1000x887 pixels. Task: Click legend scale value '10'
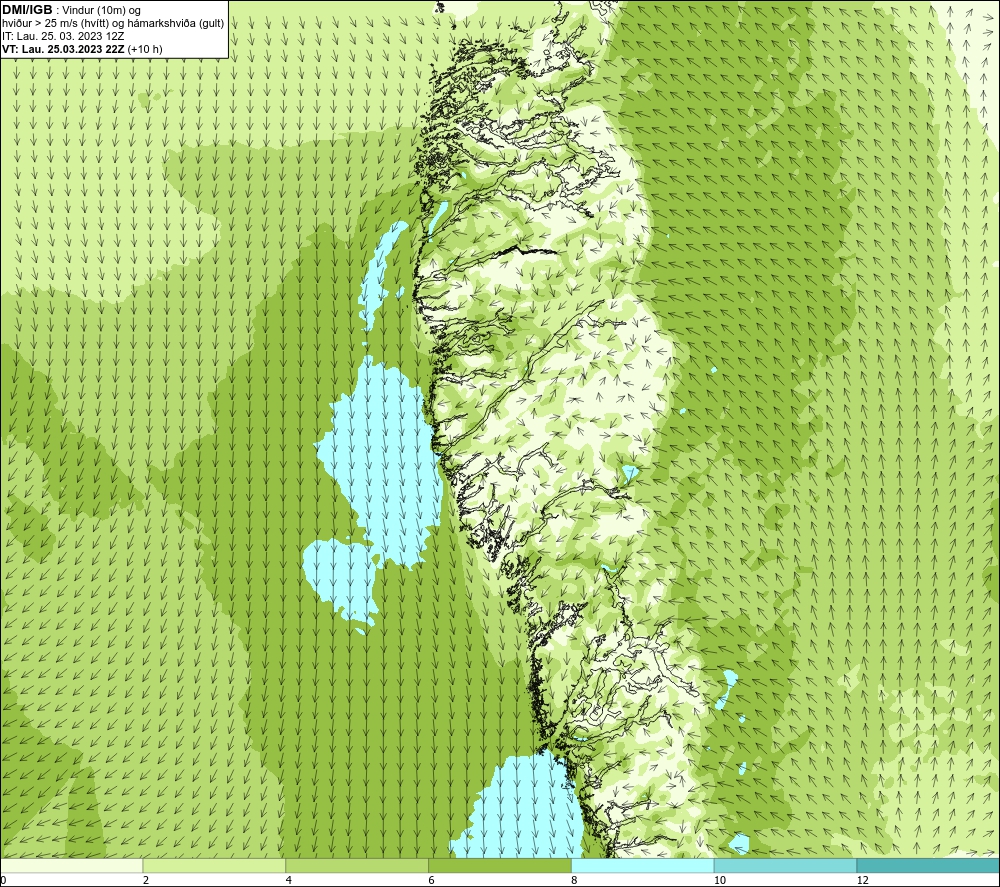(720, 880)
